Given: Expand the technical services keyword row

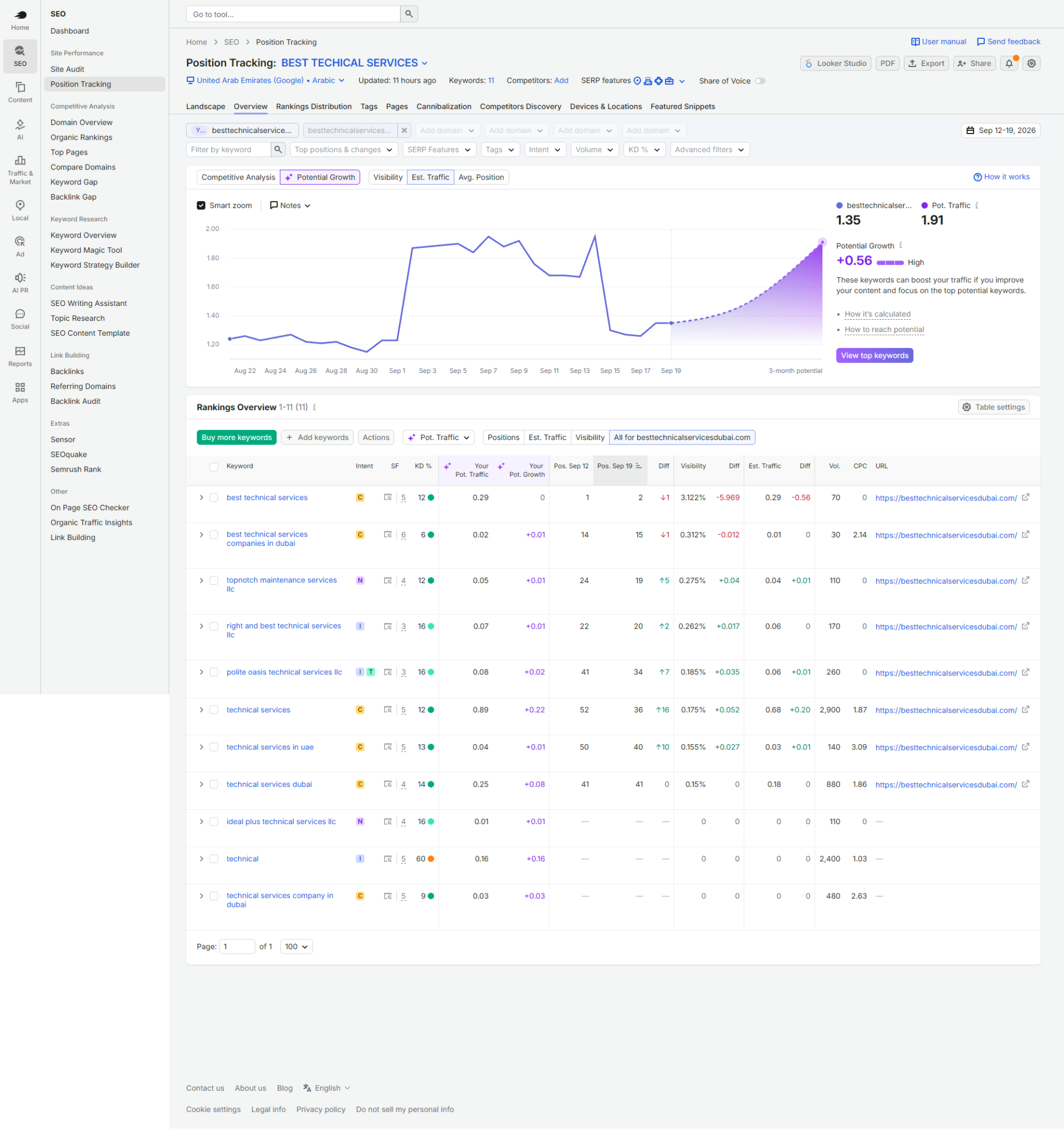Looking at the screenshot, I should pos(201,710).
